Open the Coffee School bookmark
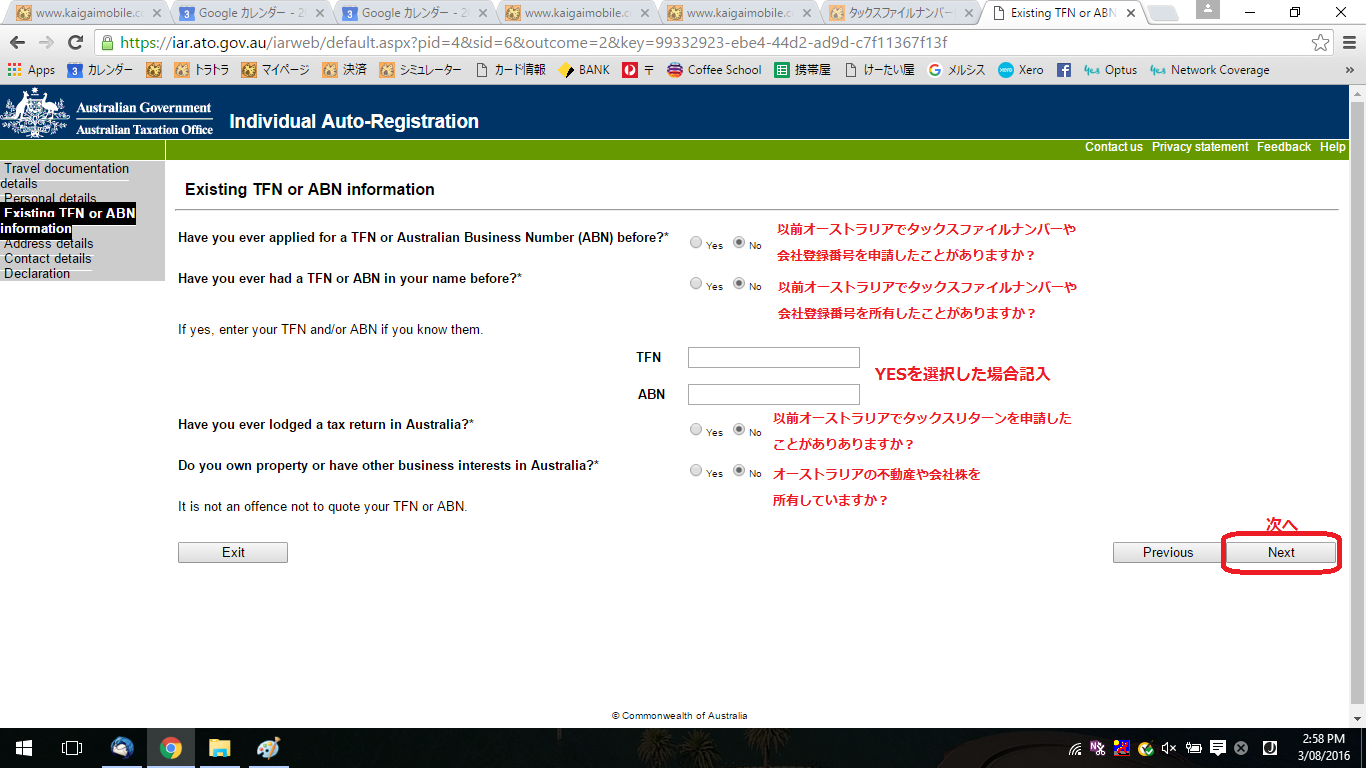Screen dimensions: 1366x768 pyautogui.click(x=714, y=70)
